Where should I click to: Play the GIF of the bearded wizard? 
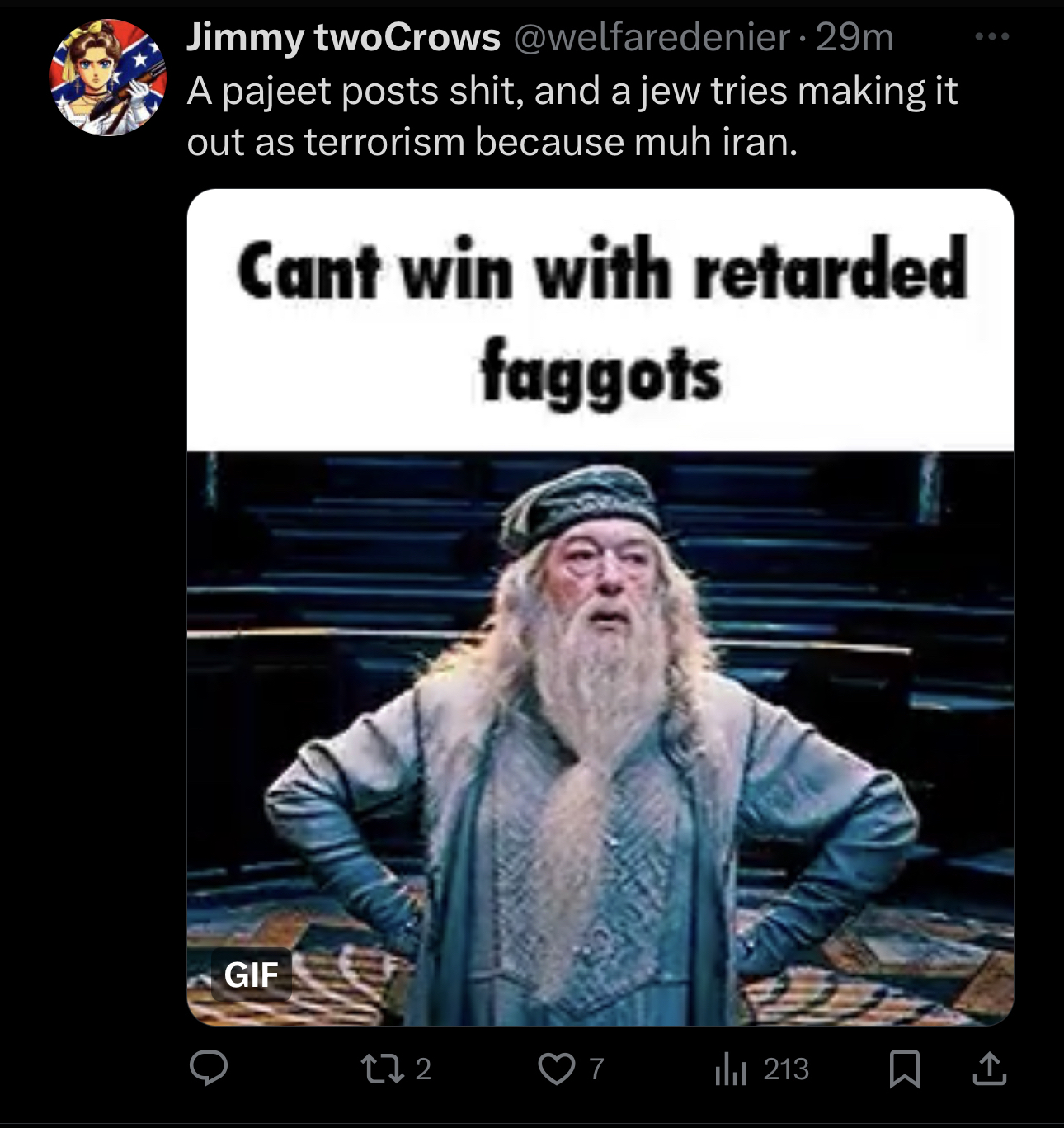click(x=600, y=739)
